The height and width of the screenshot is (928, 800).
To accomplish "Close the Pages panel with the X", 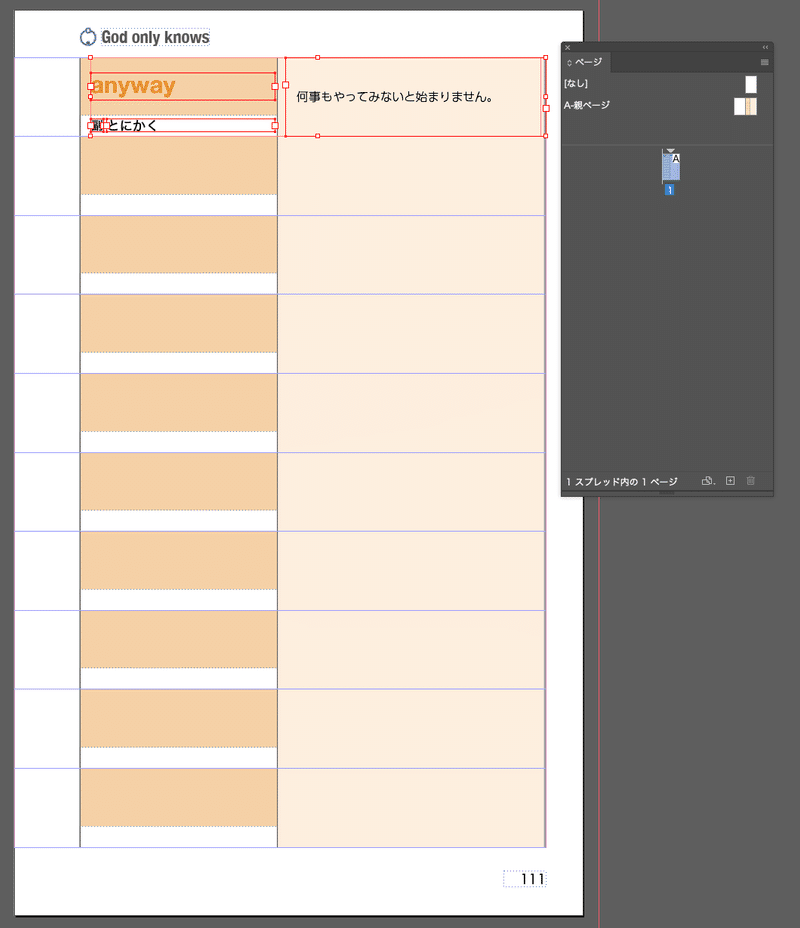I will coord(567,47).
